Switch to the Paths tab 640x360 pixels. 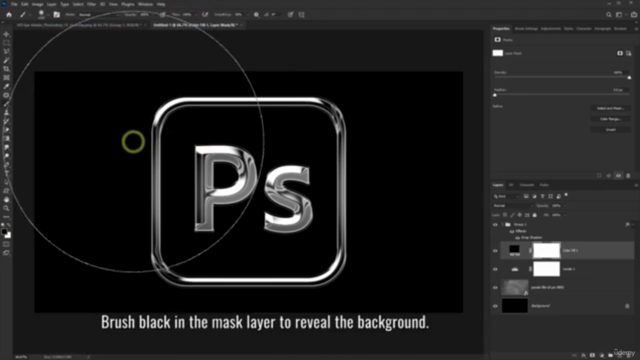pos(544,185)
